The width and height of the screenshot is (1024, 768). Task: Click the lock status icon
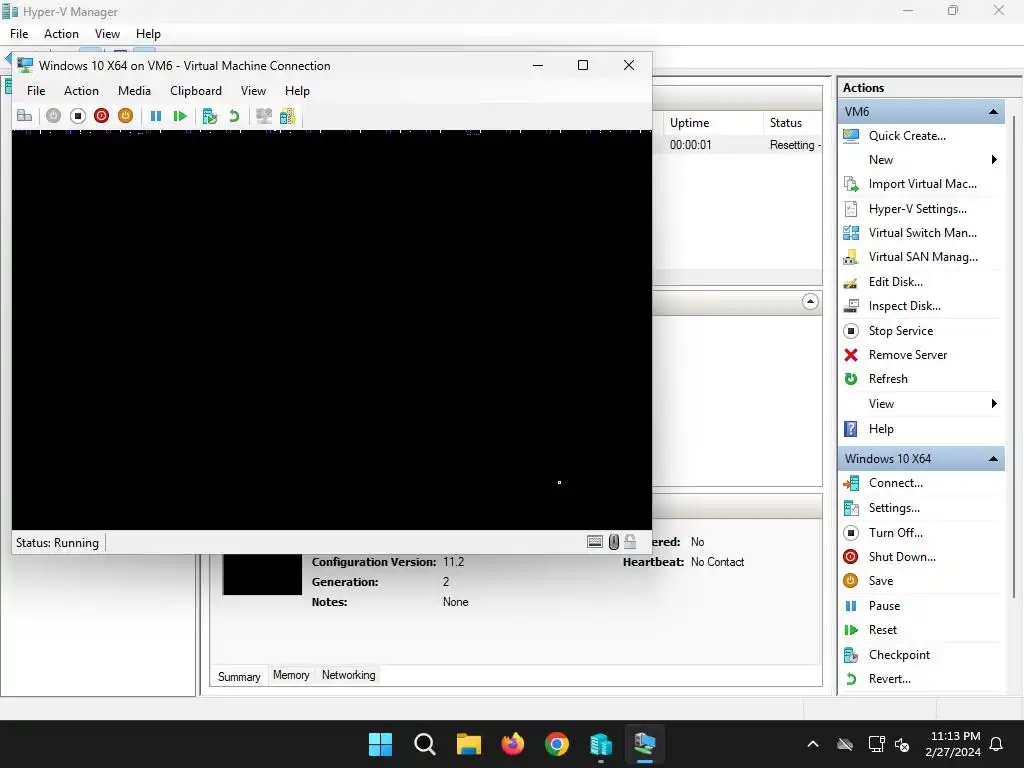point(630,541)
